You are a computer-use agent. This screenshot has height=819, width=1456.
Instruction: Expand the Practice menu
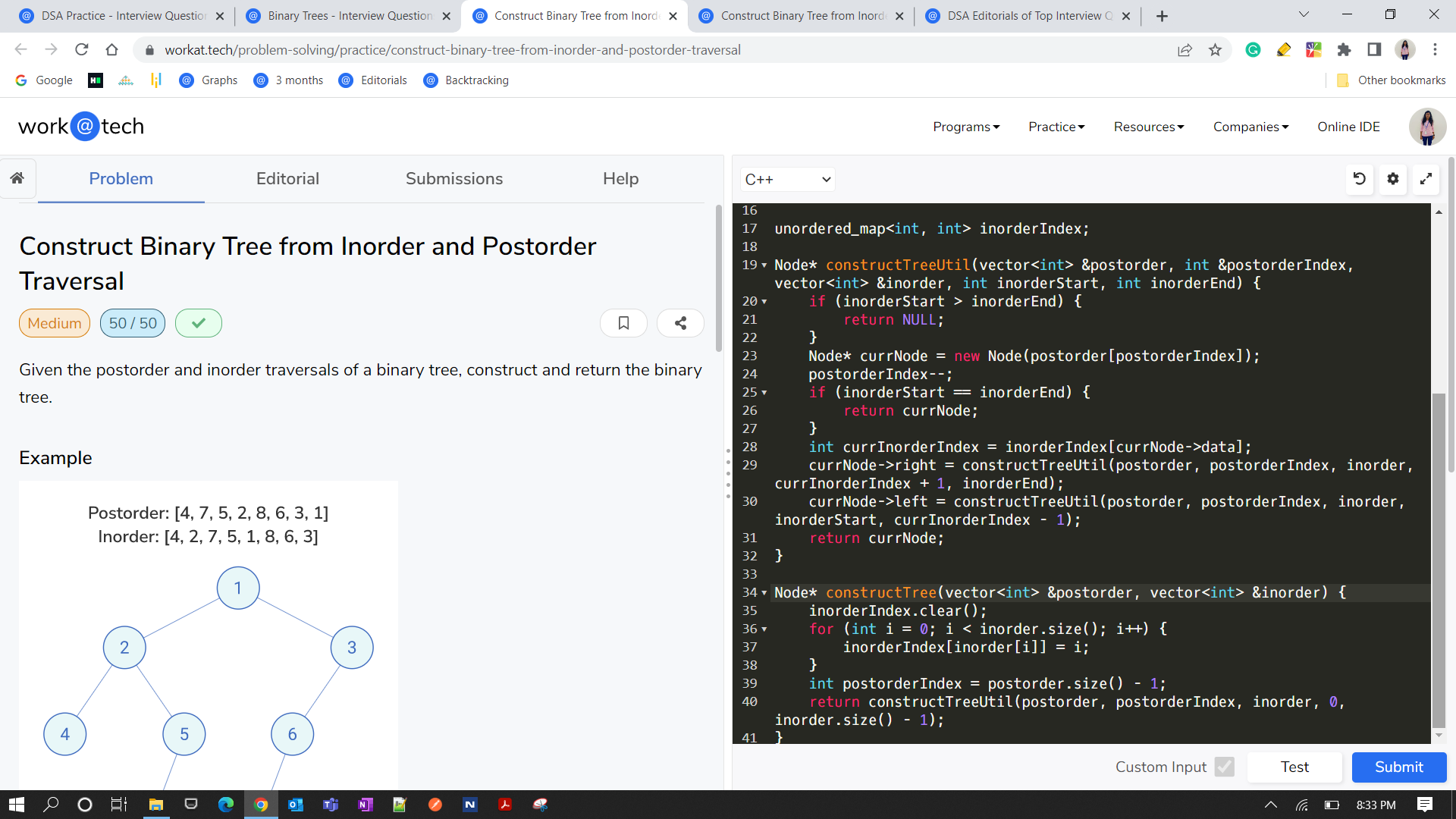point(1056,127)
